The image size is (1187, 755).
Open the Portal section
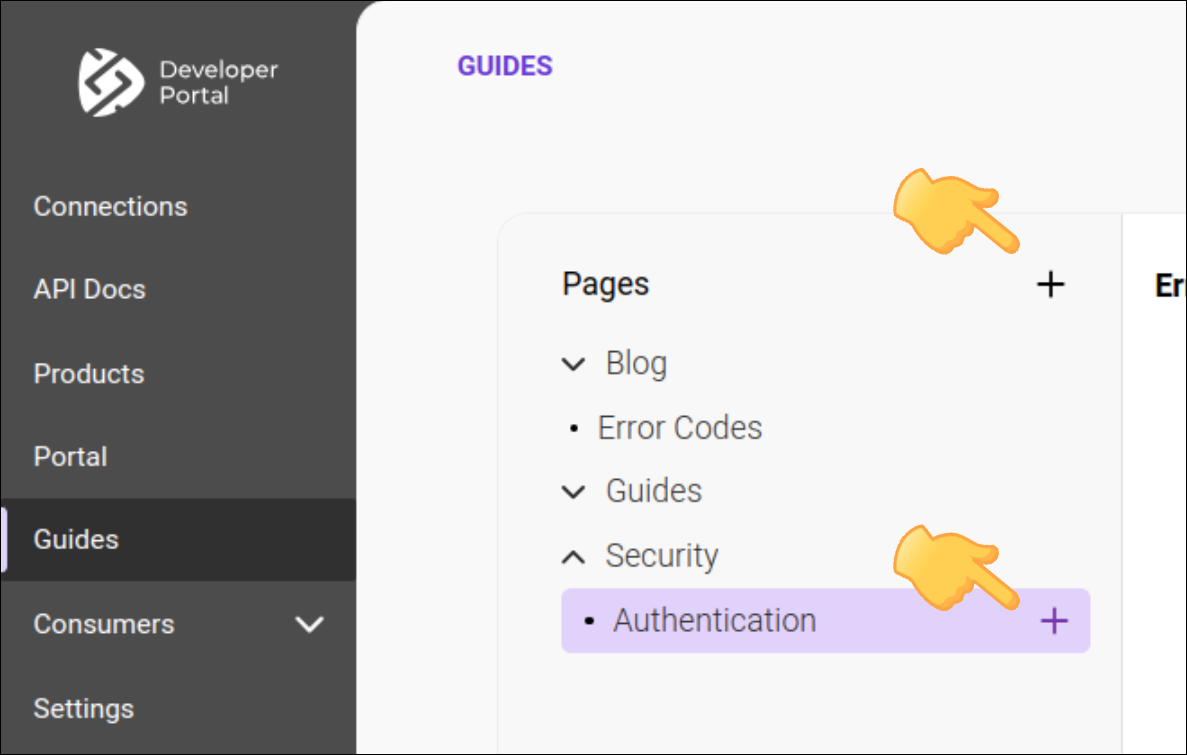tap(70, 457)
